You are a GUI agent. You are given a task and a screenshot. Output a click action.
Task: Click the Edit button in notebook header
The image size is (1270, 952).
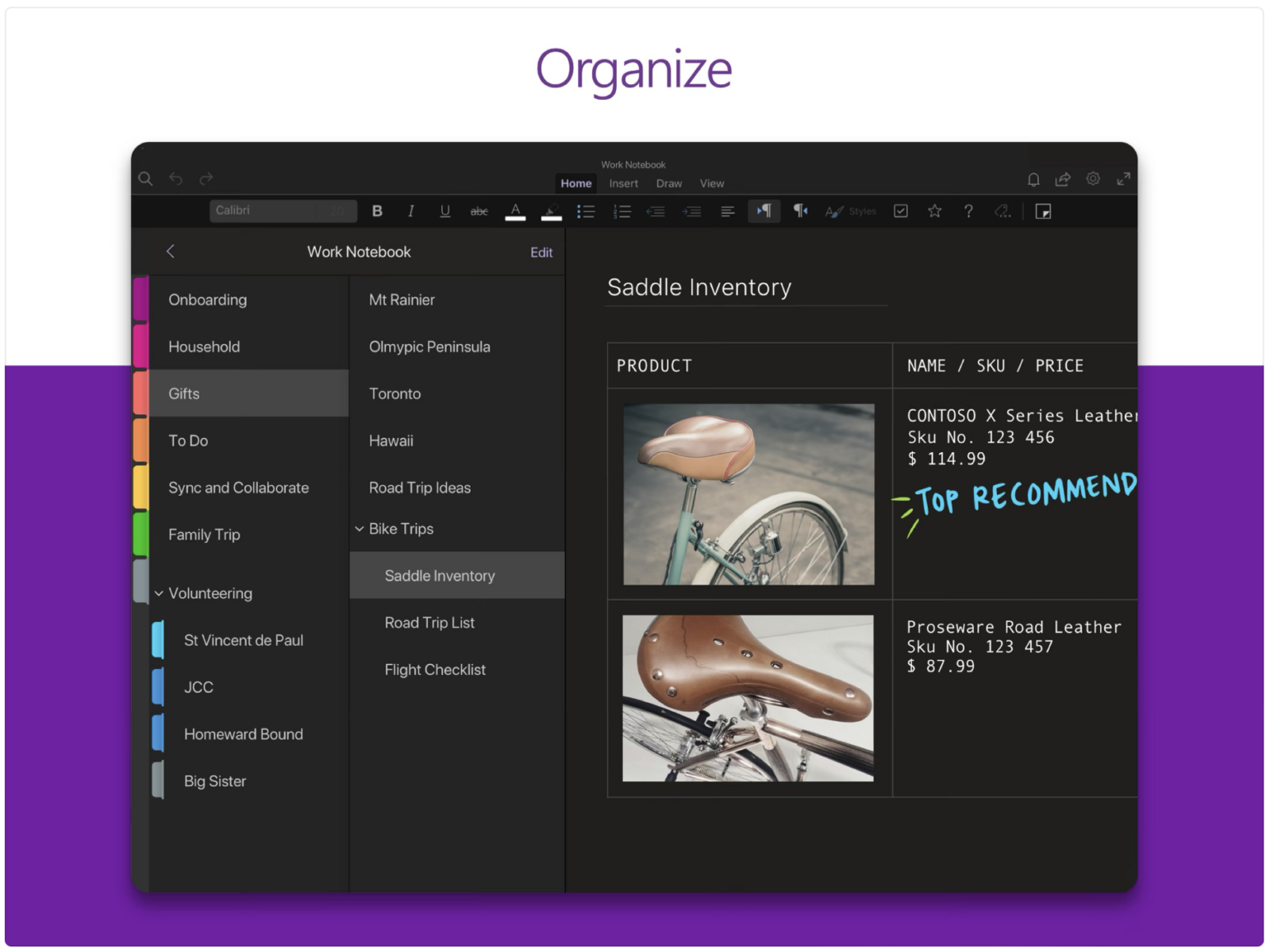[x=541, y=252]
